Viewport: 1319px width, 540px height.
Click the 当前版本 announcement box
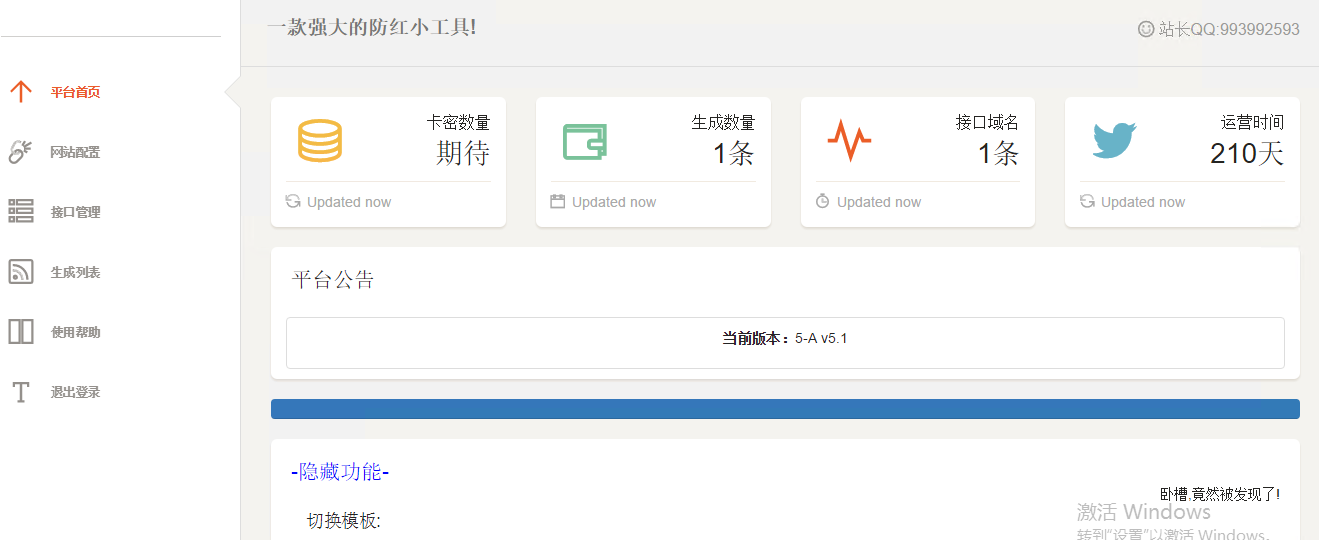click(x=785, y=343)
